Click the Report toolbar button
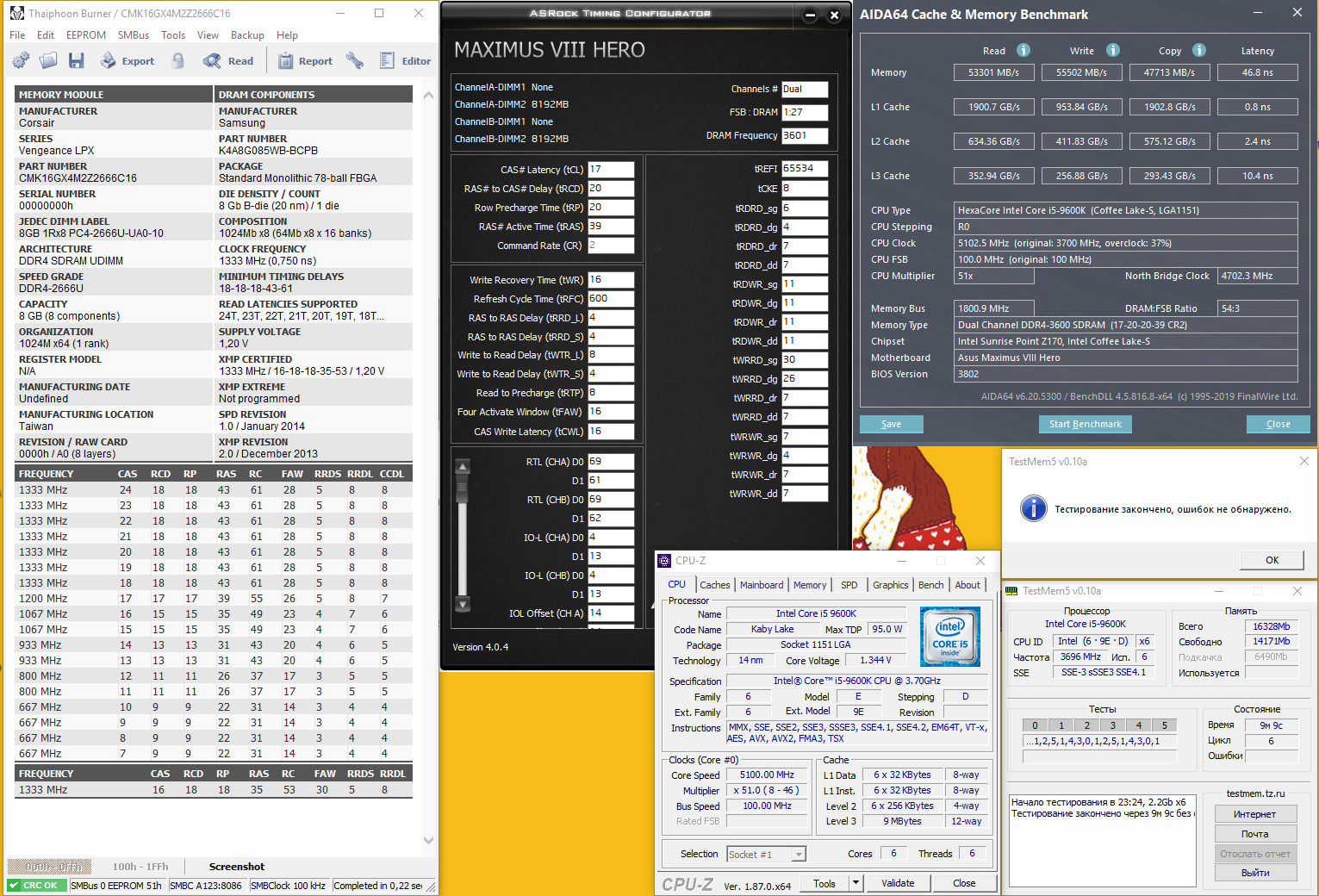The width and height of the screenshot is (1319, 896). tap(306, 61)
